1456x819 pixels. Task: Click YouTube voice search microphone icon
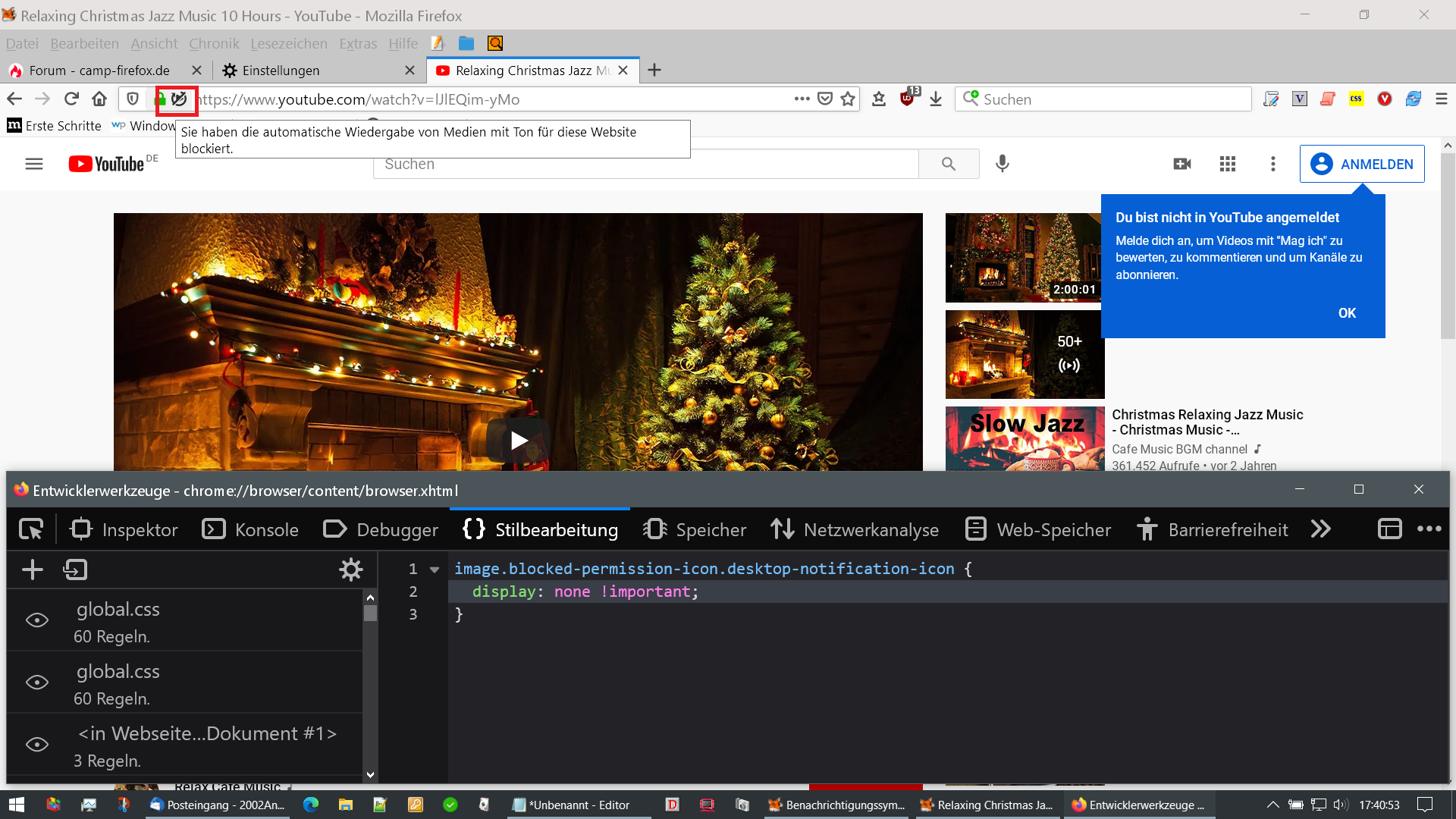[1002, 164]
